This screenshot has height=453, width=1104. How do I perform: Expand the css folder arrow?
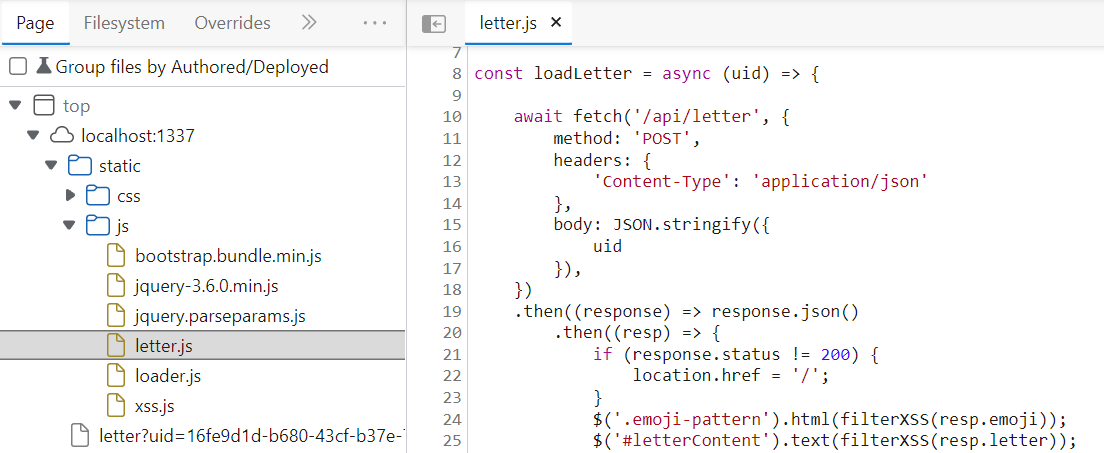(70, 195)
